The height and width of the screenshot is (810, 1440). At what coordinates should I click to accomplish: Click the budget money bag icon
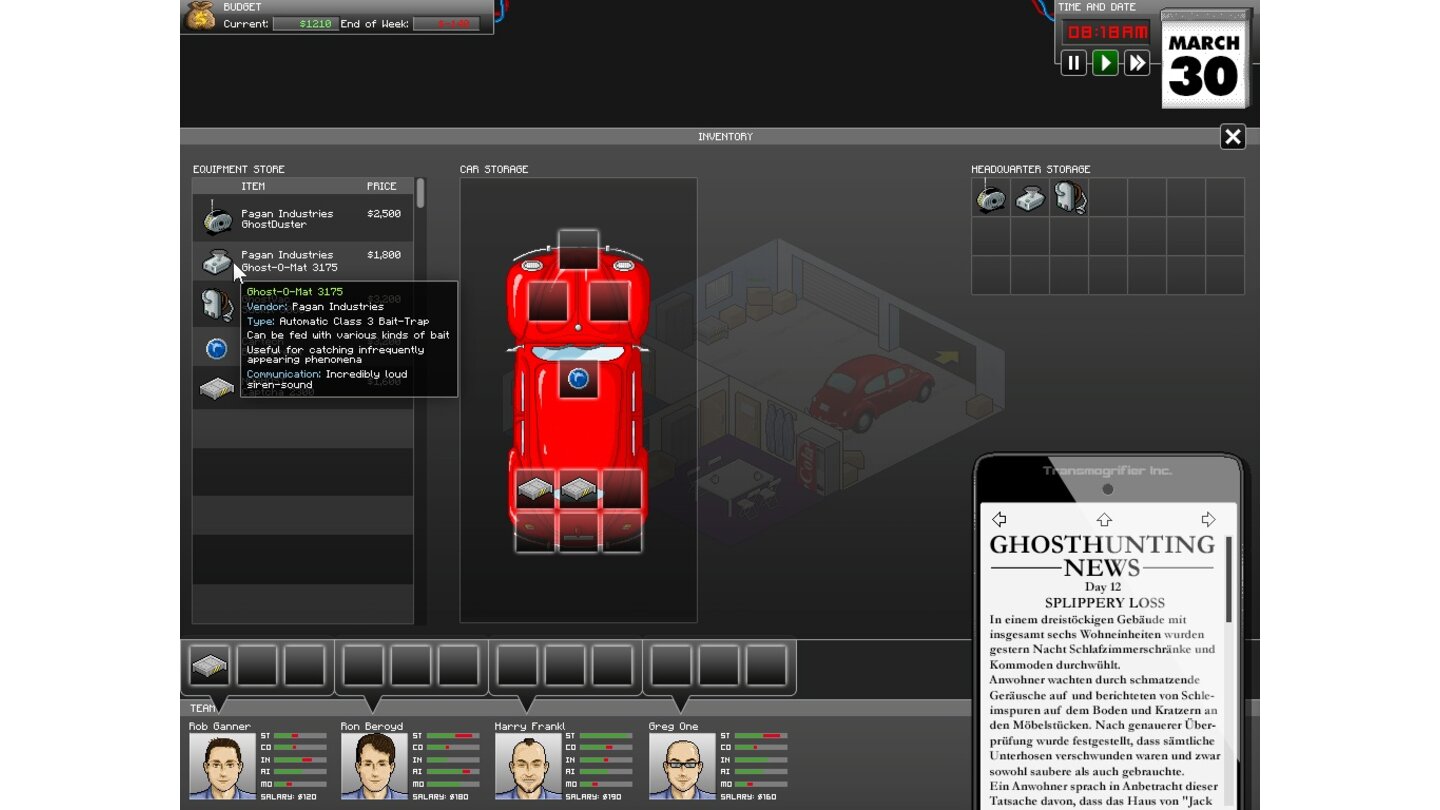200,16
